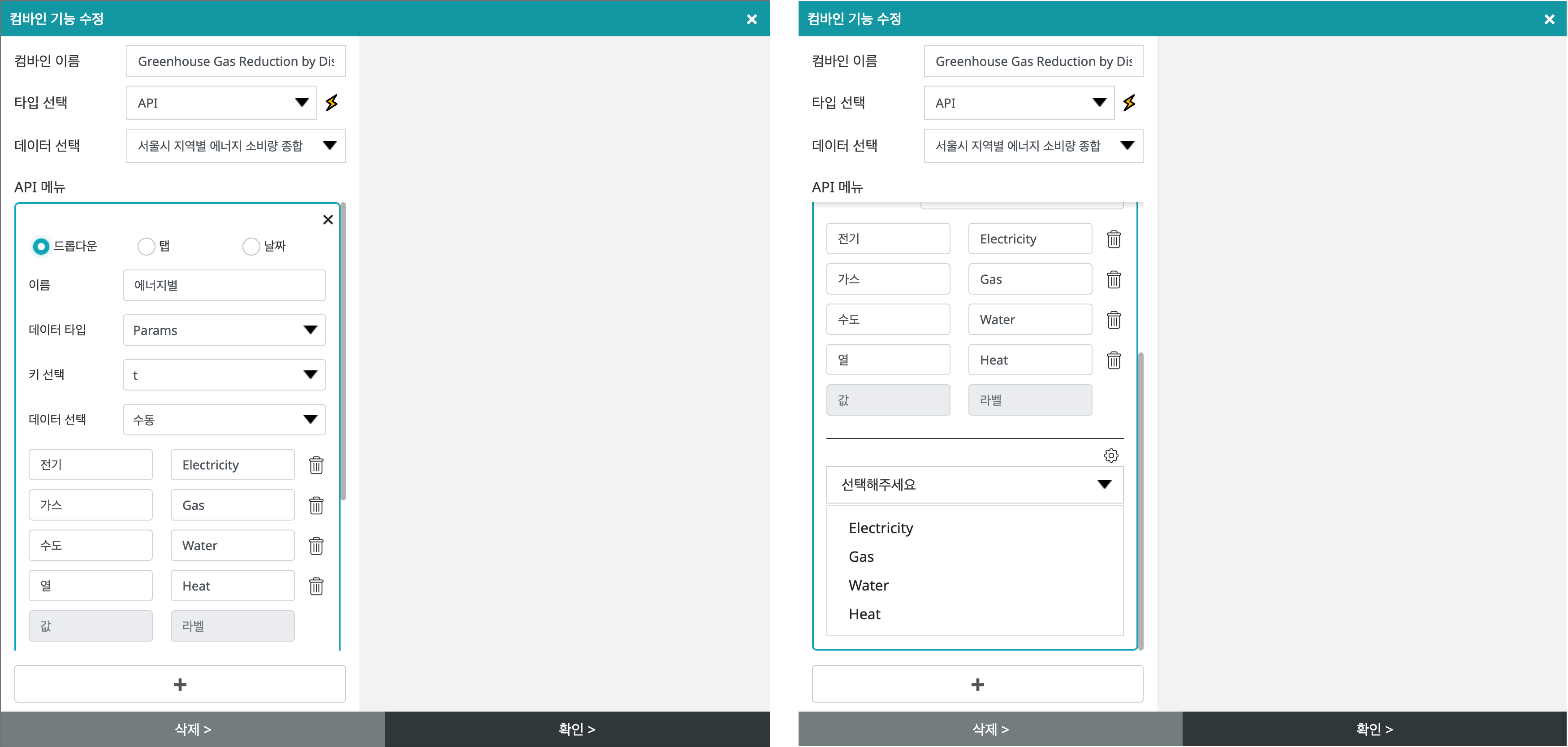Click the API menu scrollbar in left dialog
Viewport: 1568px width, 747px height.
[343, 351]
